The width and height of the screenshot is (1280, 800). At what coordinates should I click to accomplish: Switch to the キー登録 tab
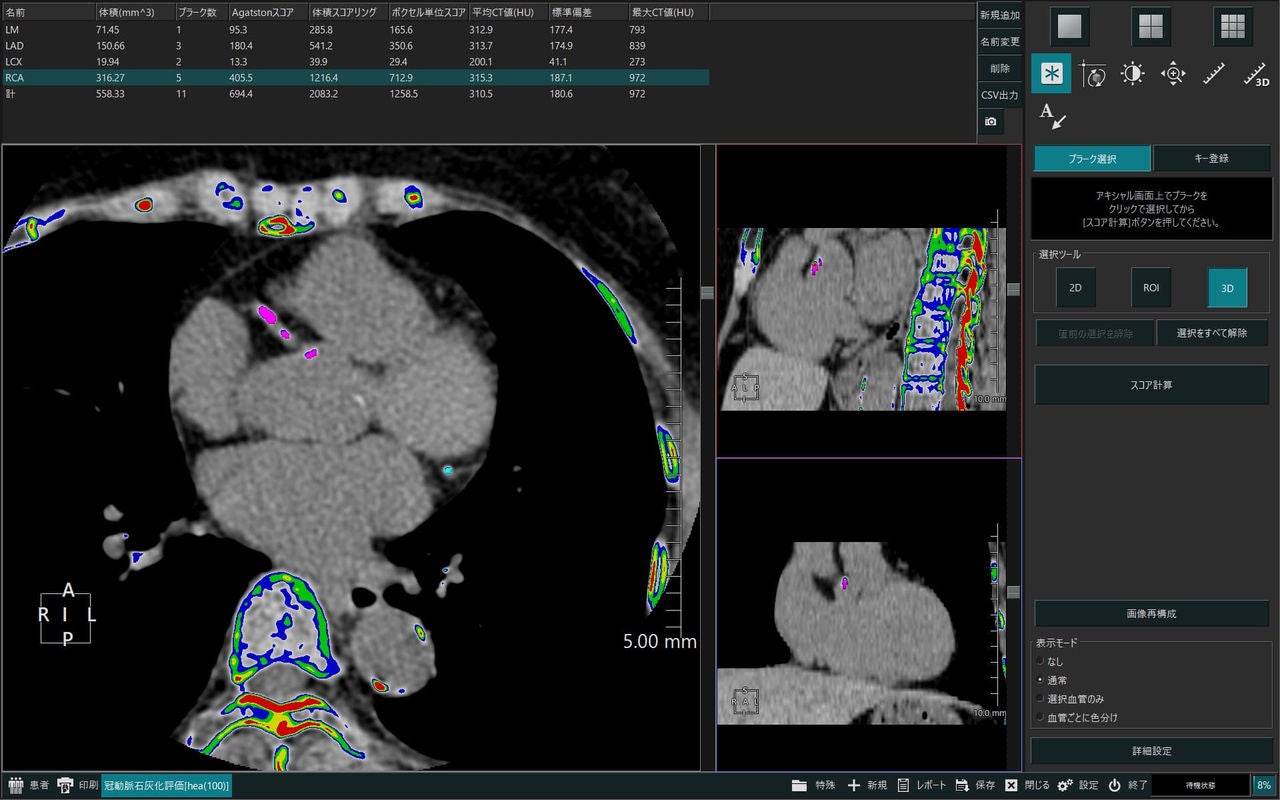1211,158
